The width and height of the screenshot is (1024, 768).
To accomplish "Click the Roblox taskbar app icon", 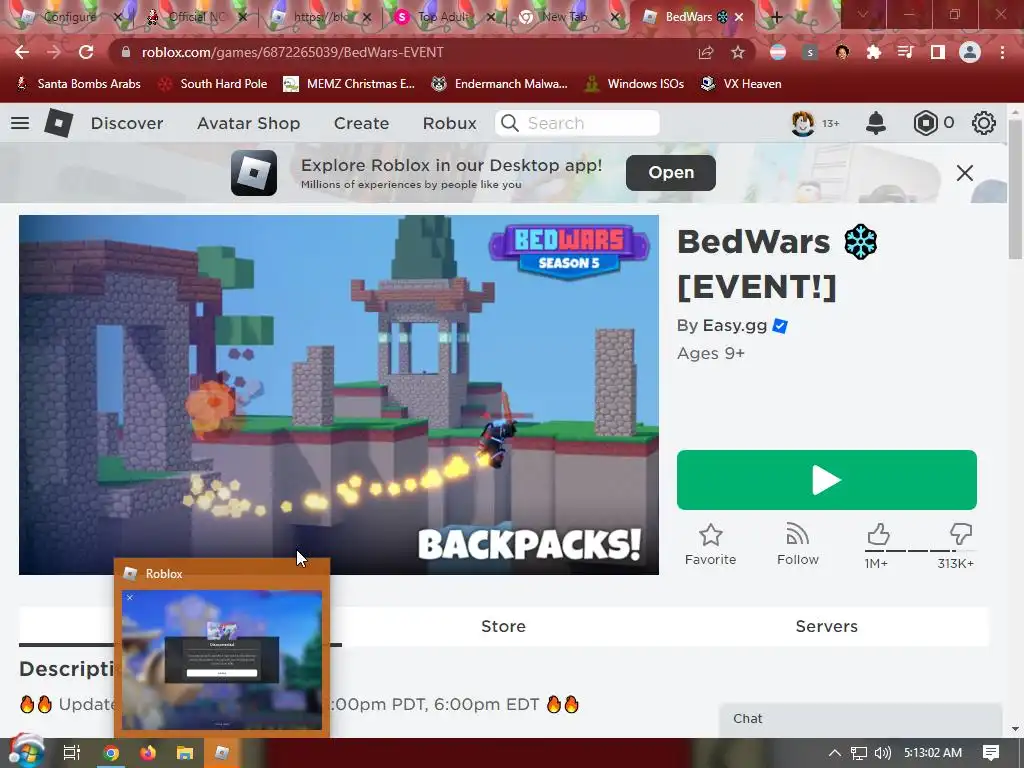I will [x=222, y=753].
